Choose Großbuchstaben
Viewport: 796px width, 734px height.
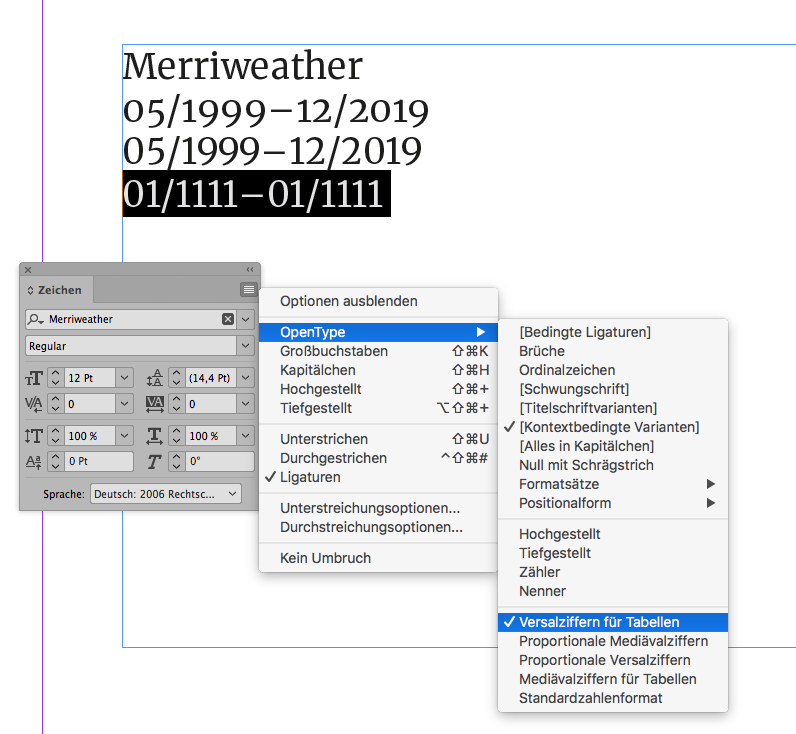pos(378,351)
